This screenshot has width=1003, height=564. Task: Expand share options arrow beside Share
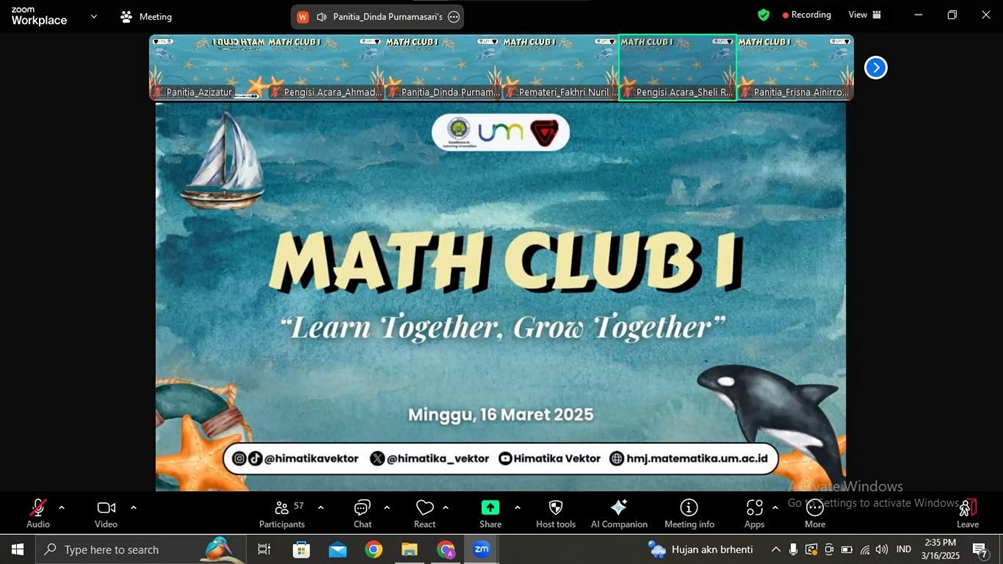pos(517,508)
